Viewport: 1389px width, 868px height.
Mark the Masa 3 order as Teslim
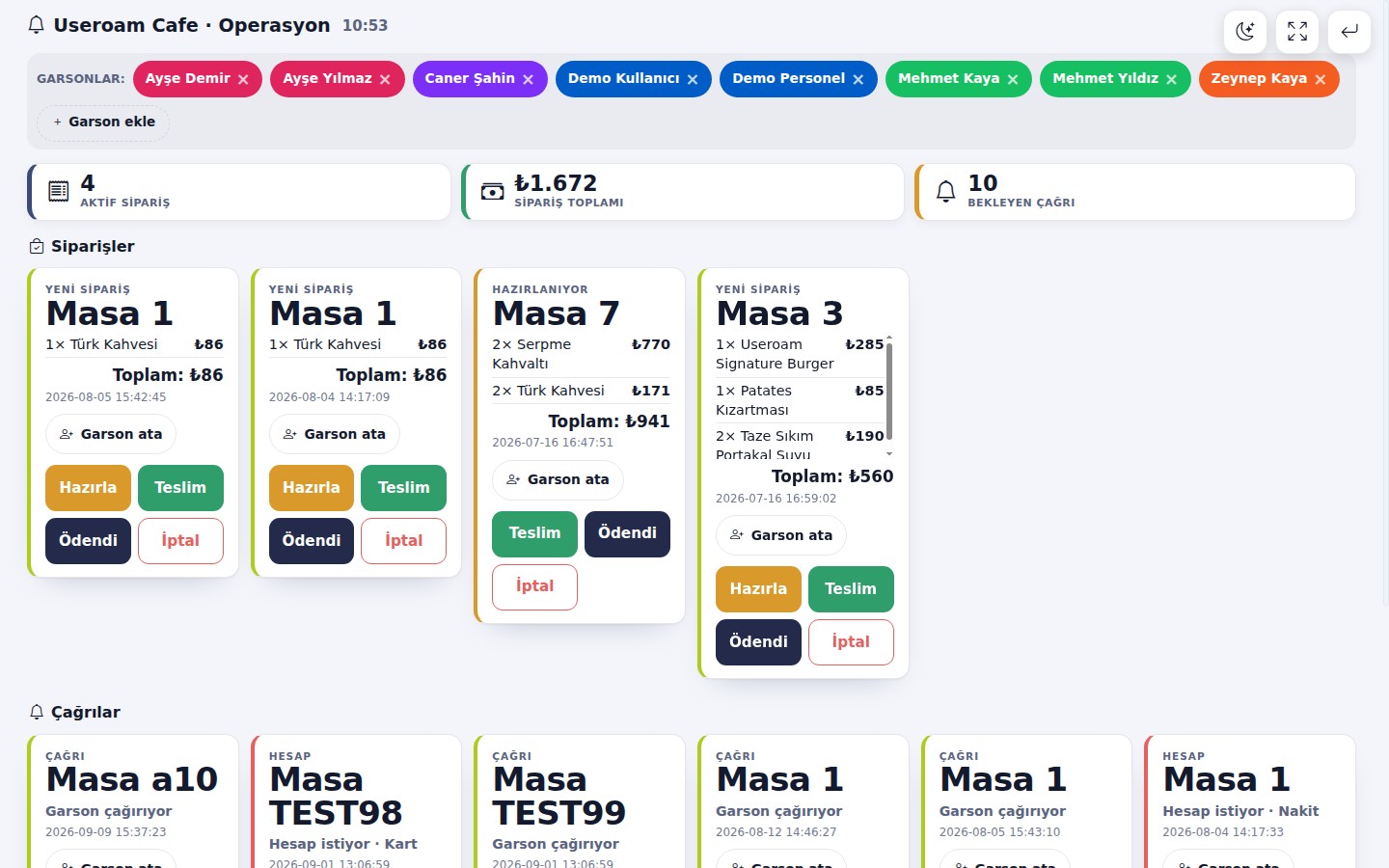851,589
